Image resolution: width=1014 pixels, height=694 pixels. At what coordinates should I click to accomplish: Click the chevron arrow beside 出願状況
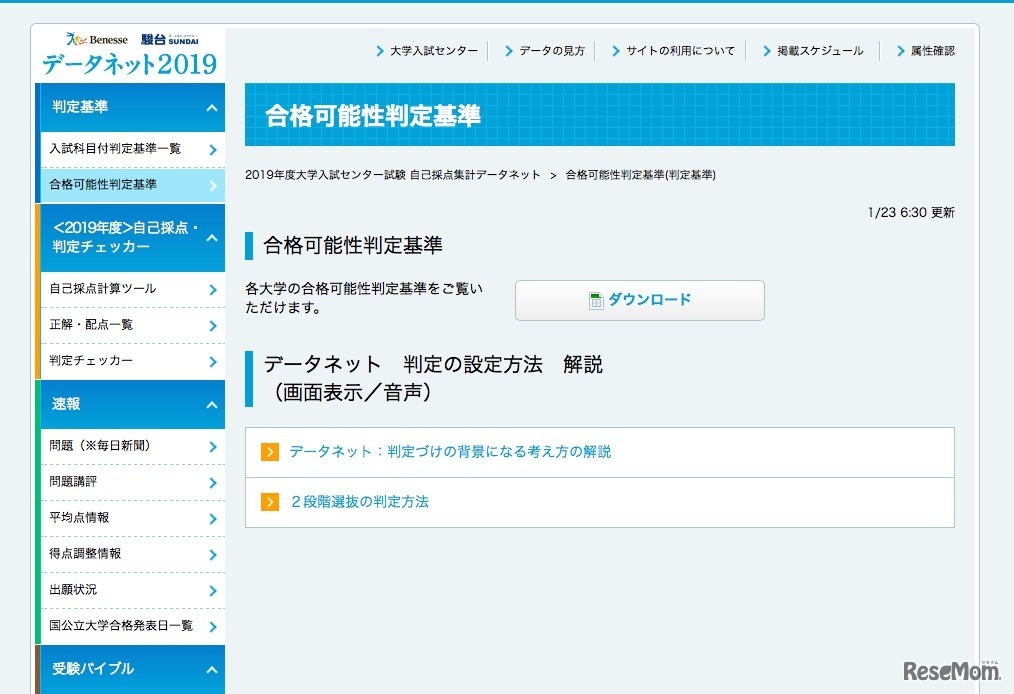(x=213, y=591)
